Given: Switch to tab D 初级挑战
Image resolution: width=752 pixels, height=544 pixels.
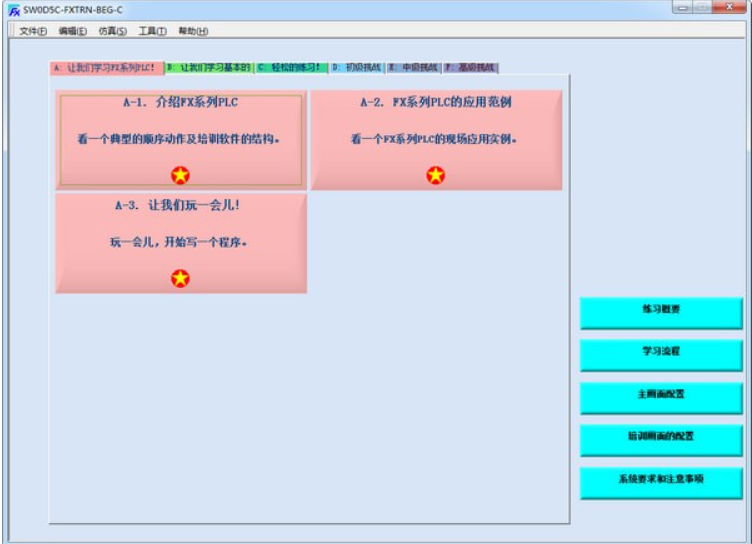Looking at the screenshot, I should click(357, 68).
